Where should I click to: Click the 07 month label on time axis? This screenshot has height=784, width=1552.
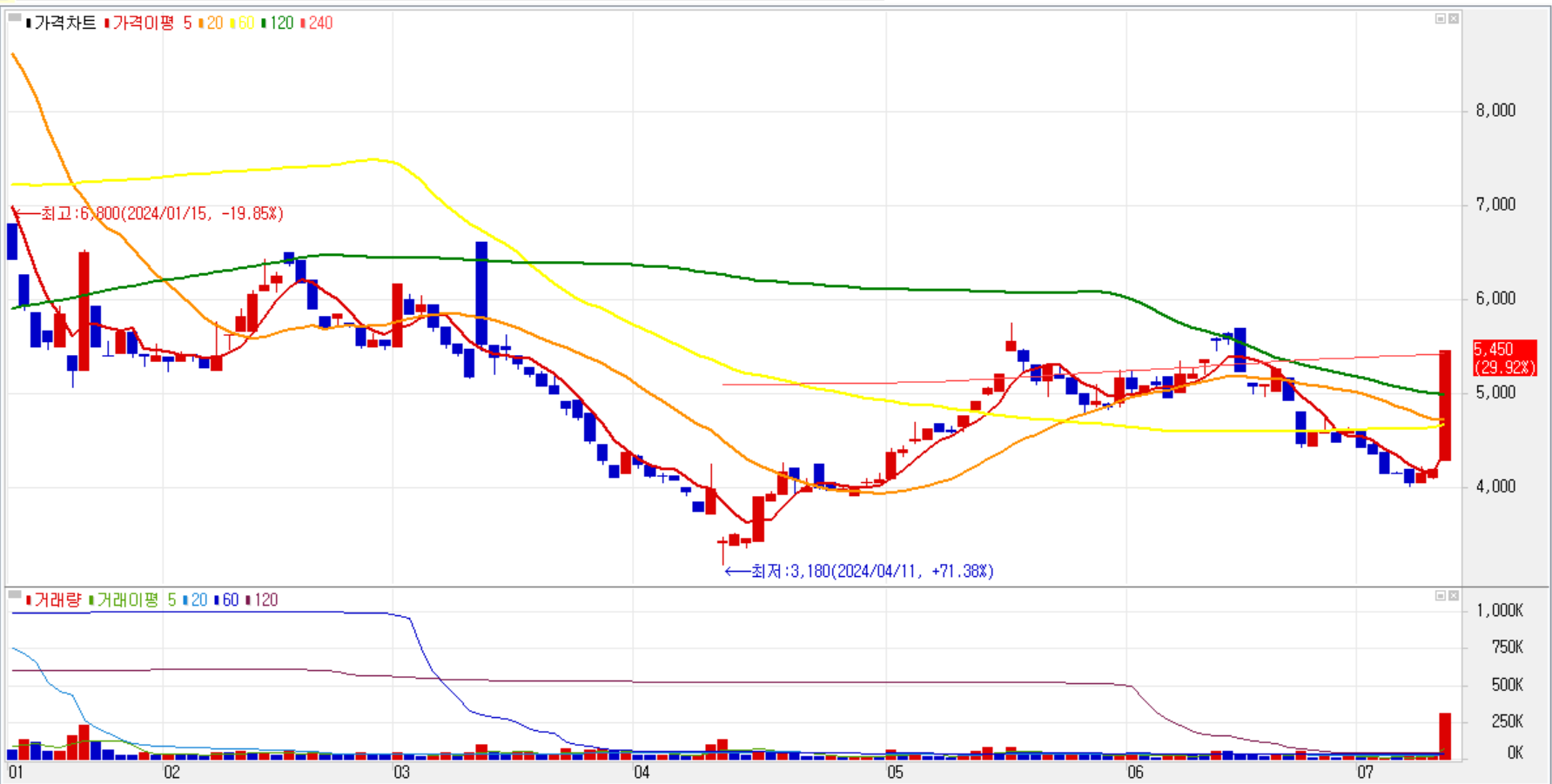coord(1365,773)
